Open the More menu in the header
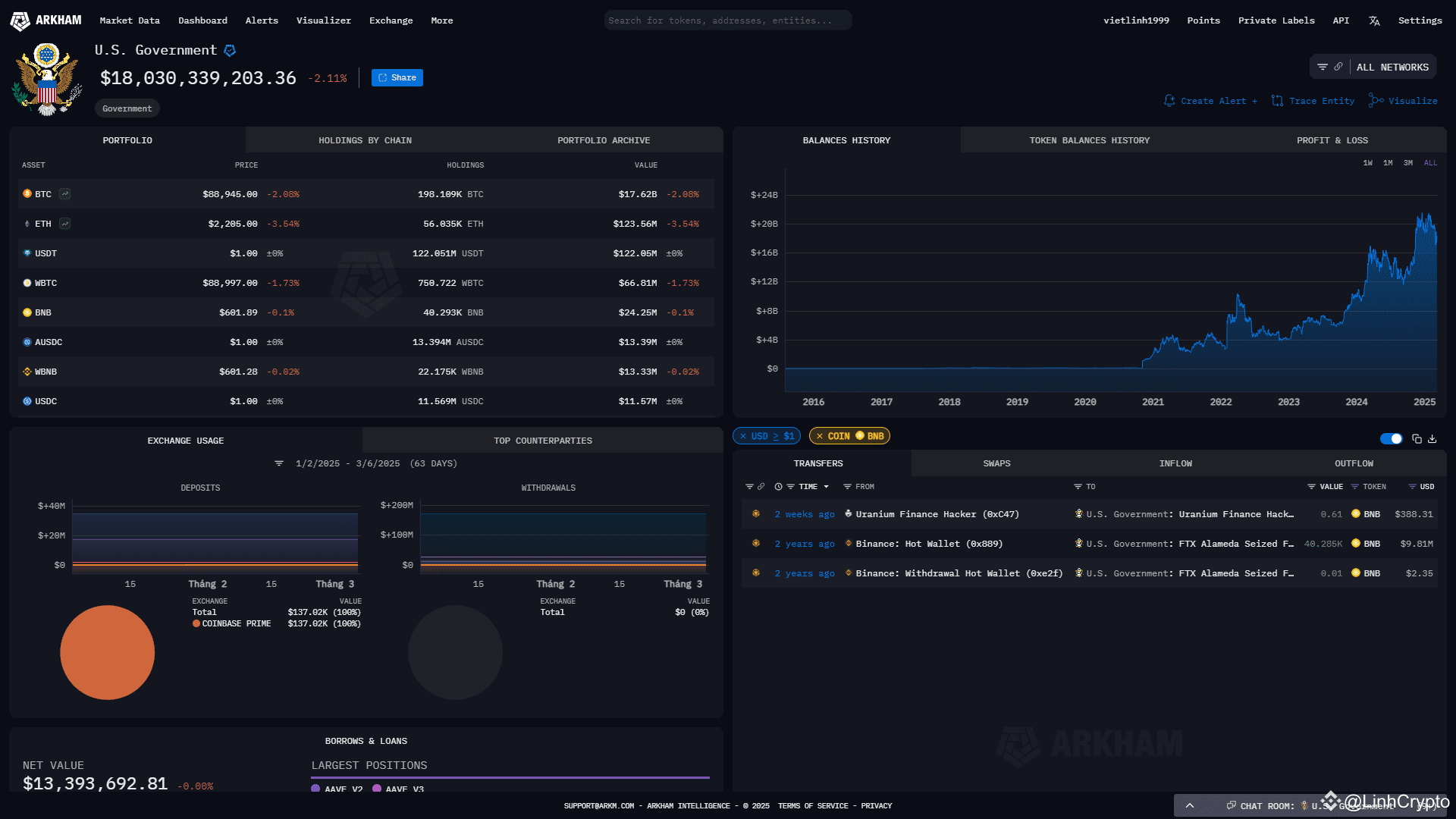 point(442,20)
